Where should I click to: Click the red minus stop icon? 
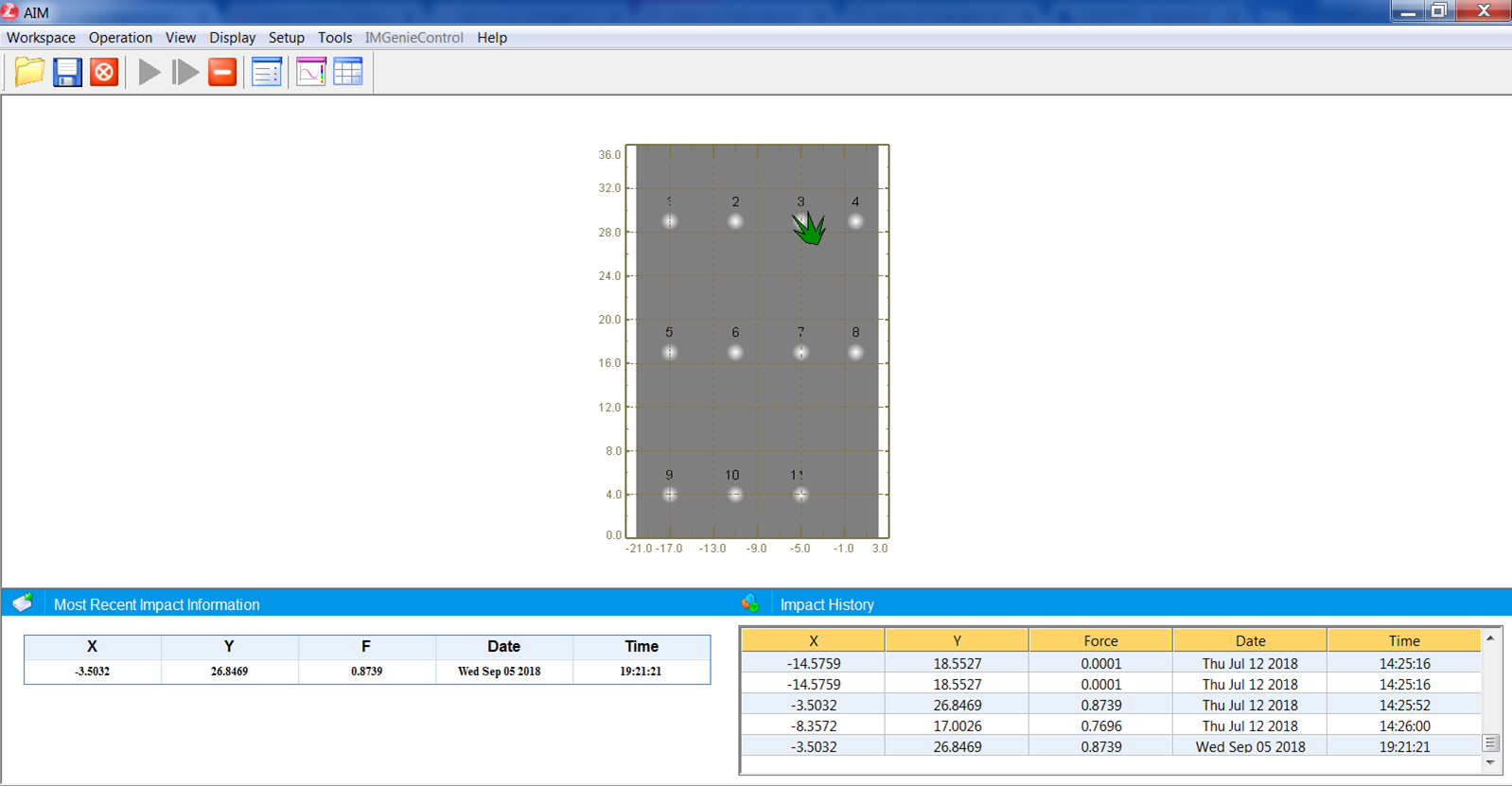(x=222, y=72)
